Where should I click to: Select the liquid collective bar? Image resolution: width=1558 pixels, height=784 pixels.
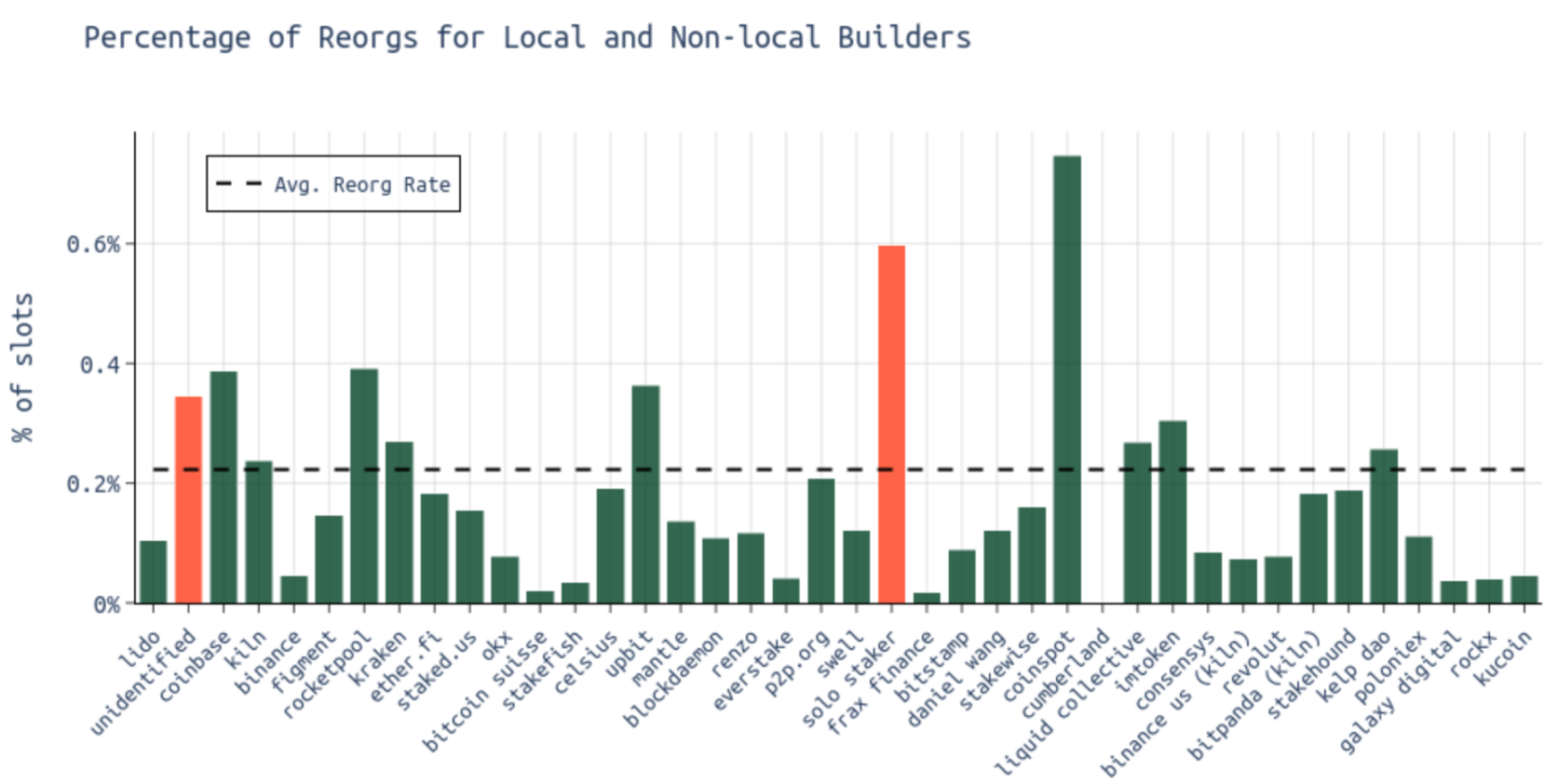(x=1137, y=522)
